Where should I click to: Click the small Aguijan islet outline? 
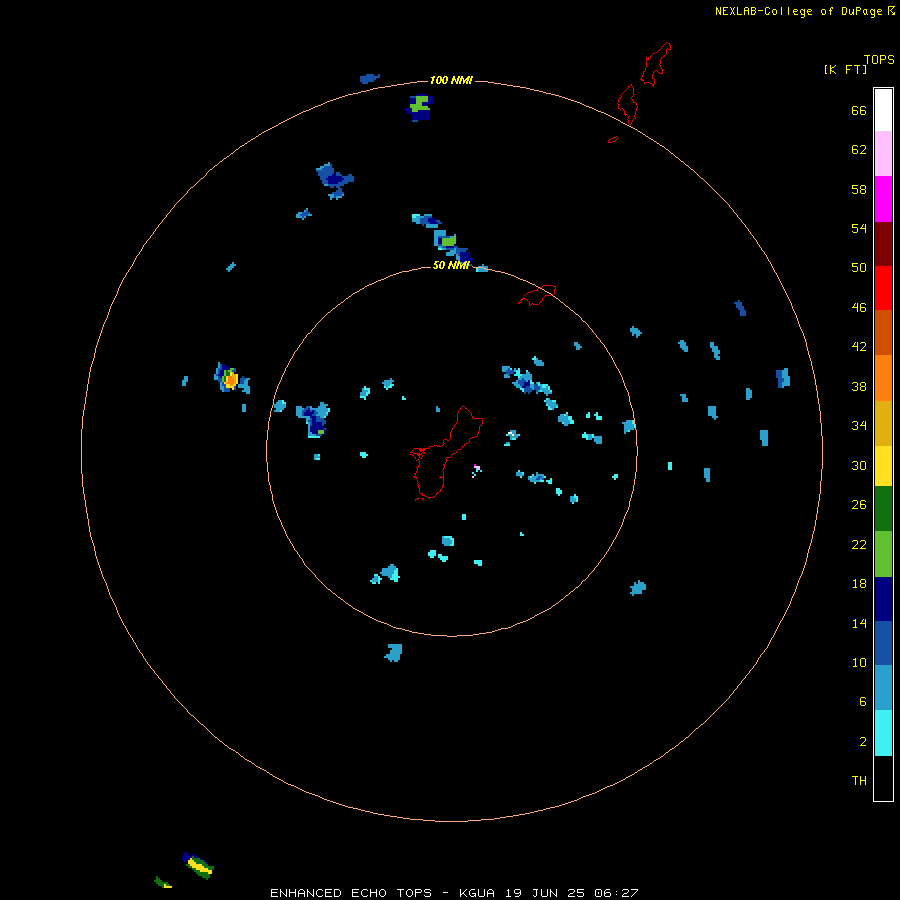[613, 139]
